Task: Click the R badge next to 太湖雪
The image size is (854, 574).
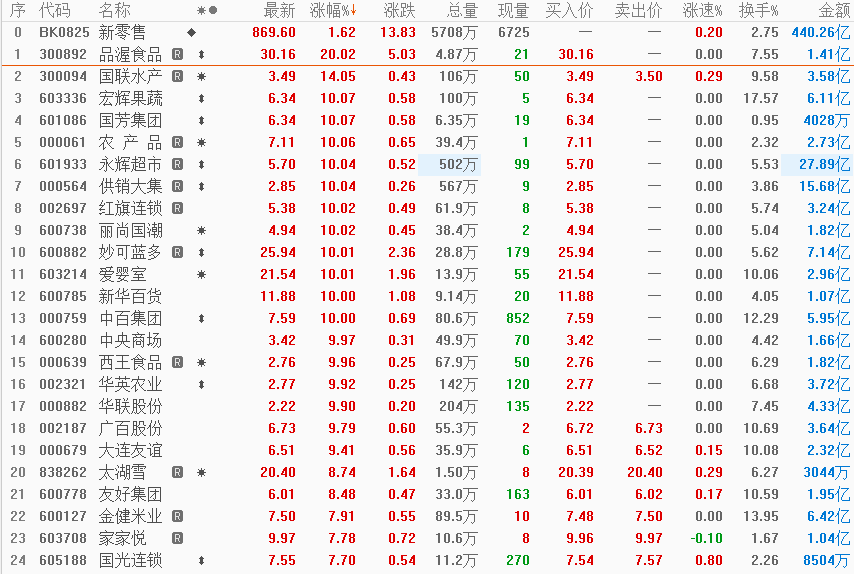Action: click(178, 472)
